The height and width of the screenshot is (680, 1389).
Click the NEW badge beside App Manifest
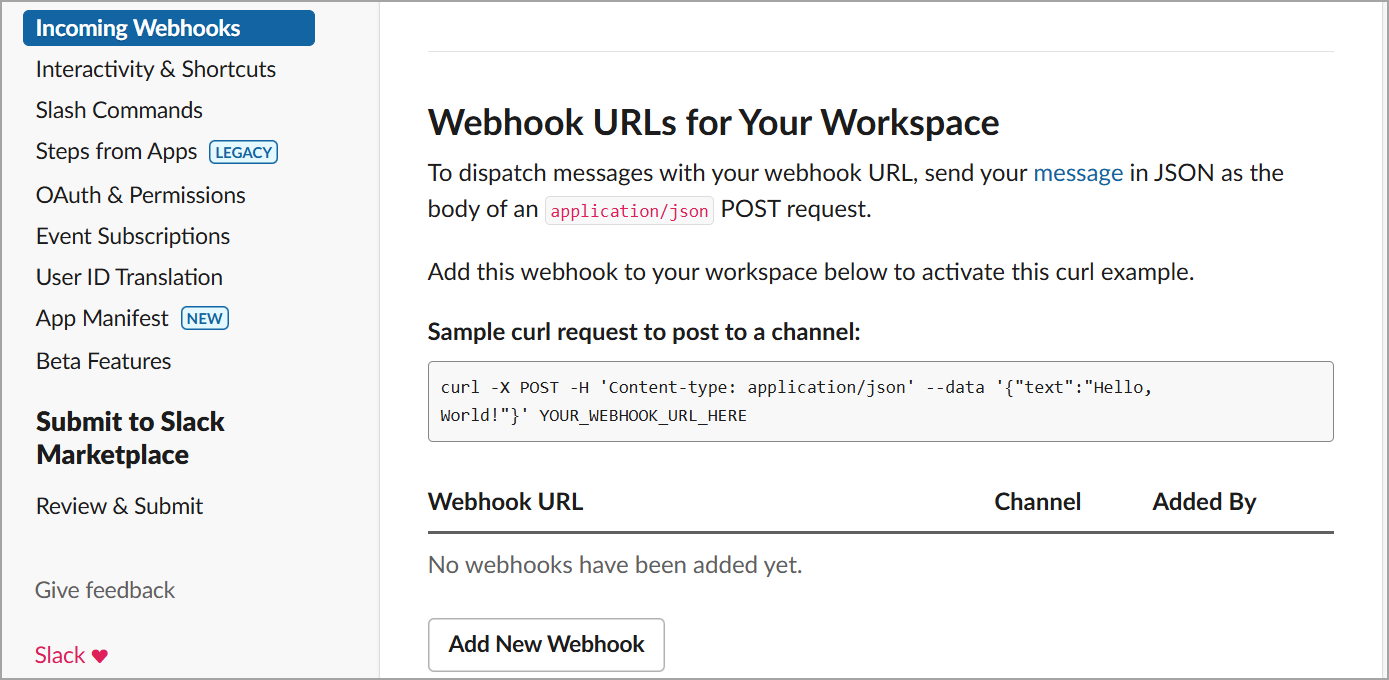pyautogui.click(x=205, y=319)
